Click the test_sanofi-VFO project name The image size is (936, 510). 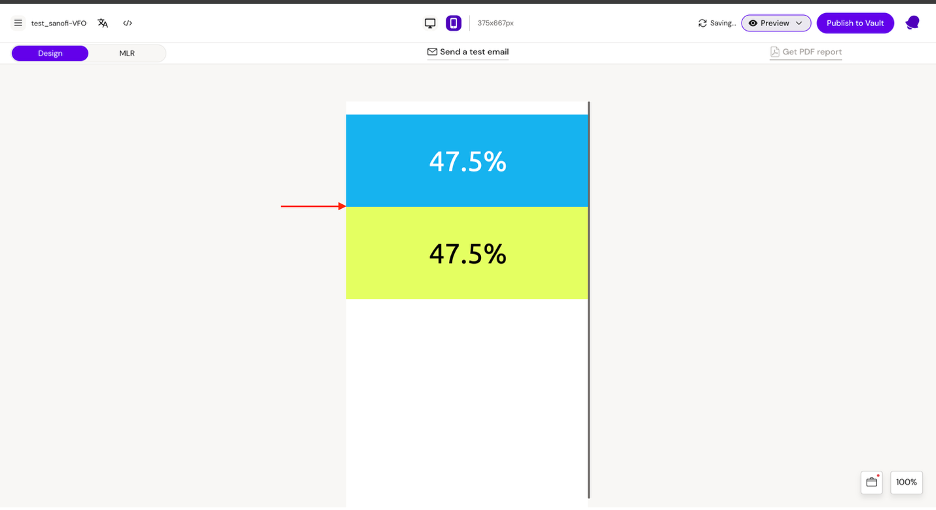59,23
